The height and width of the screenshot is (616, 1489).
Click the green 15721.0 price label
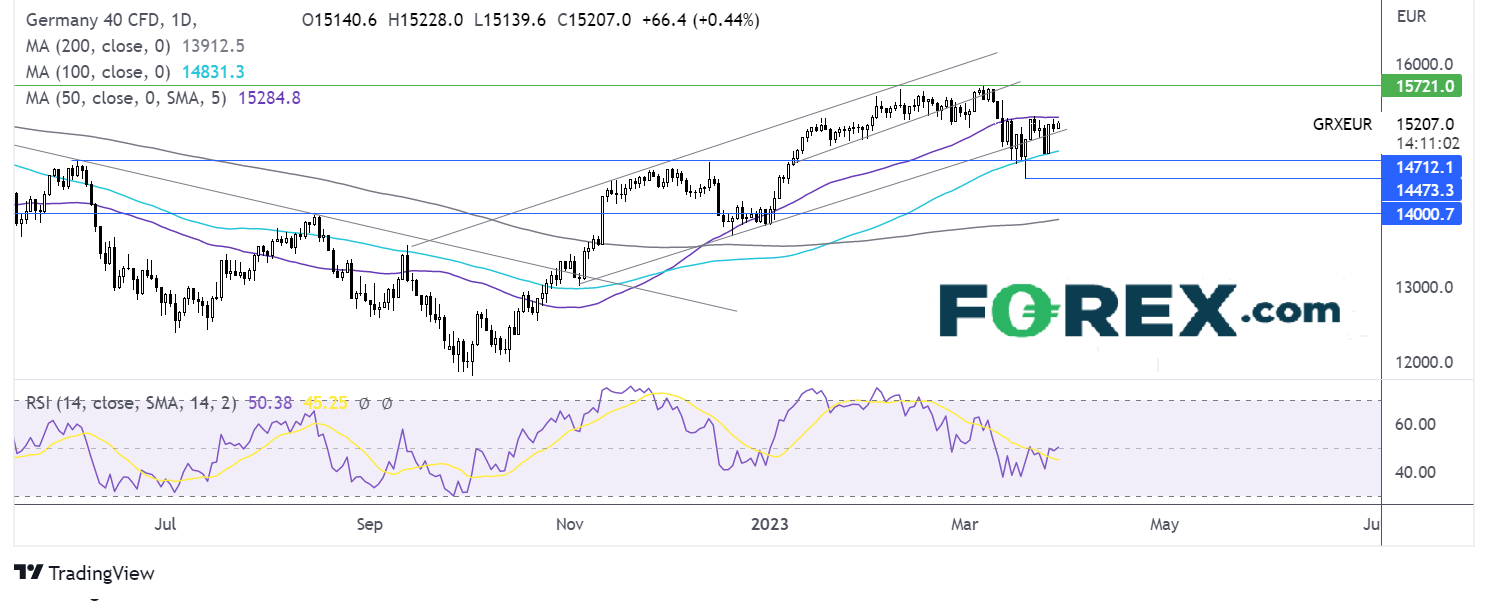pos(1421,87)
